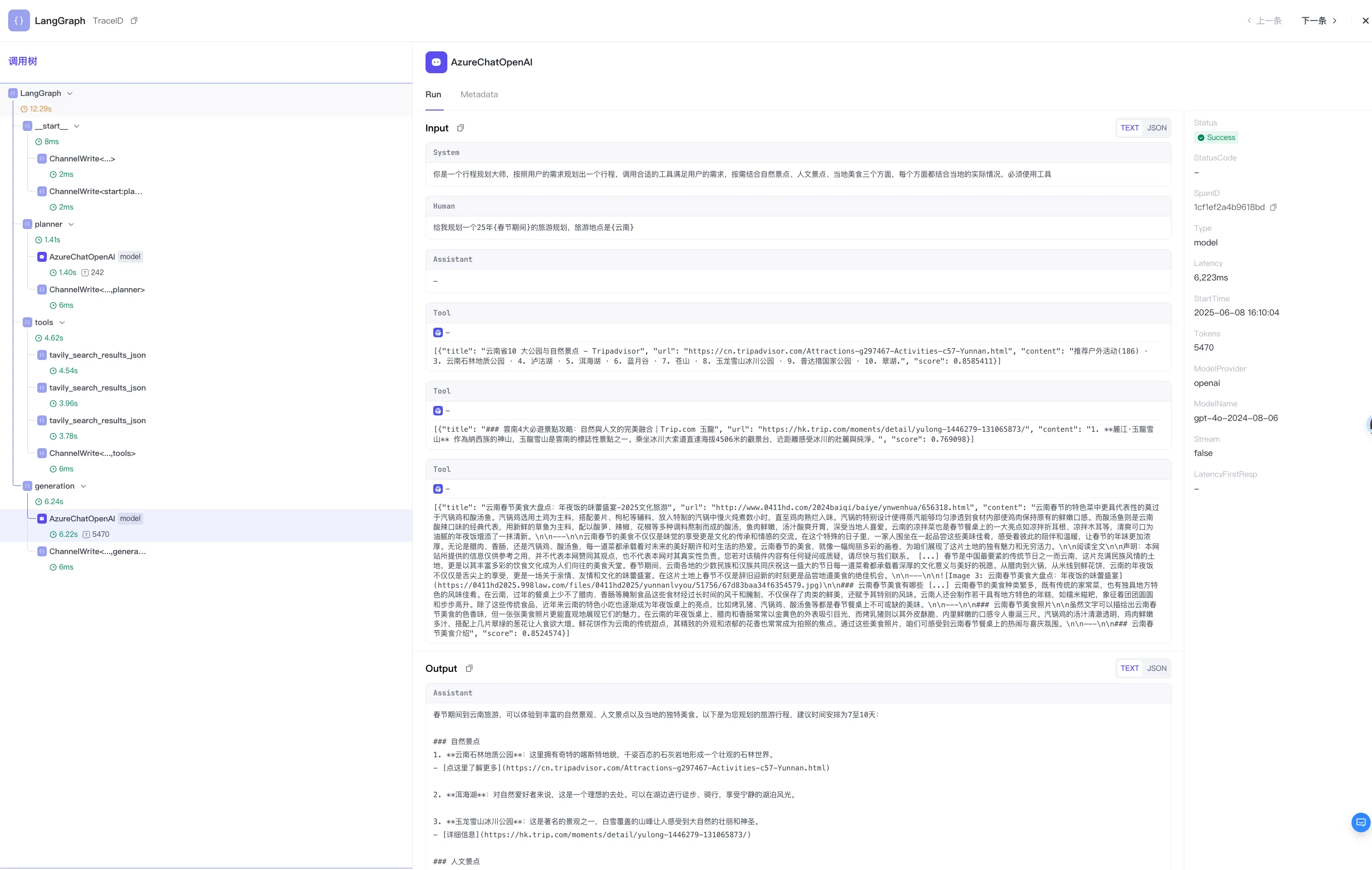The width and height of the screenshot is (1372, 870).
Task: Copy the Input section content
Action: [461, 128]
